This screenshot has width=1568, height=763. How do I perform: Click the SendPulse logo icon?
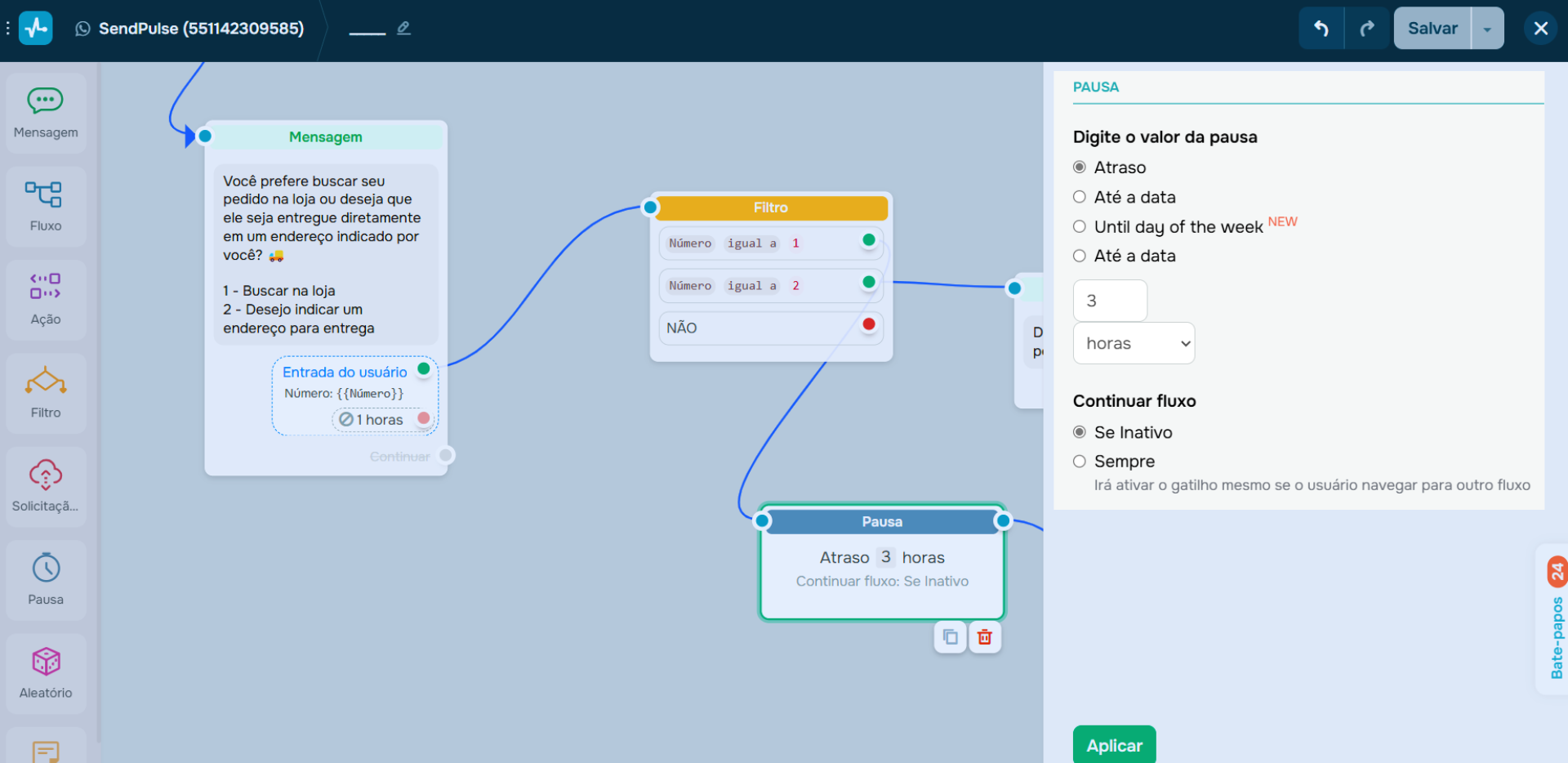click(35, 29)
